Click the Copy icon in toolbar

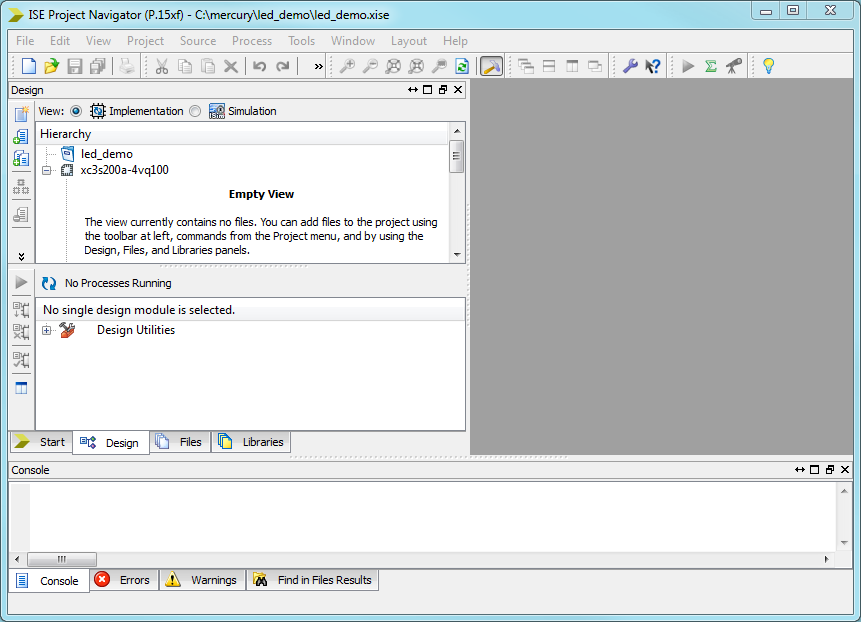click(185, 66)
